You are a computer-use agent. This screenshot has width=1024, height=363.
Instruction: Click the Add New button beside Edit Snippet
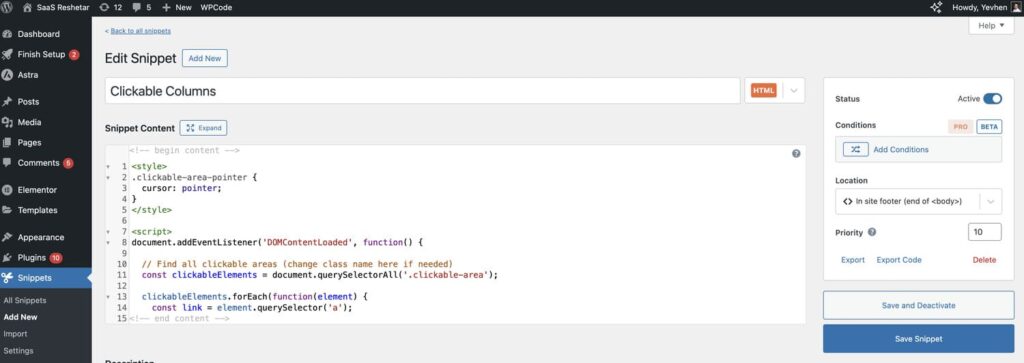click(x=204, y=58)
